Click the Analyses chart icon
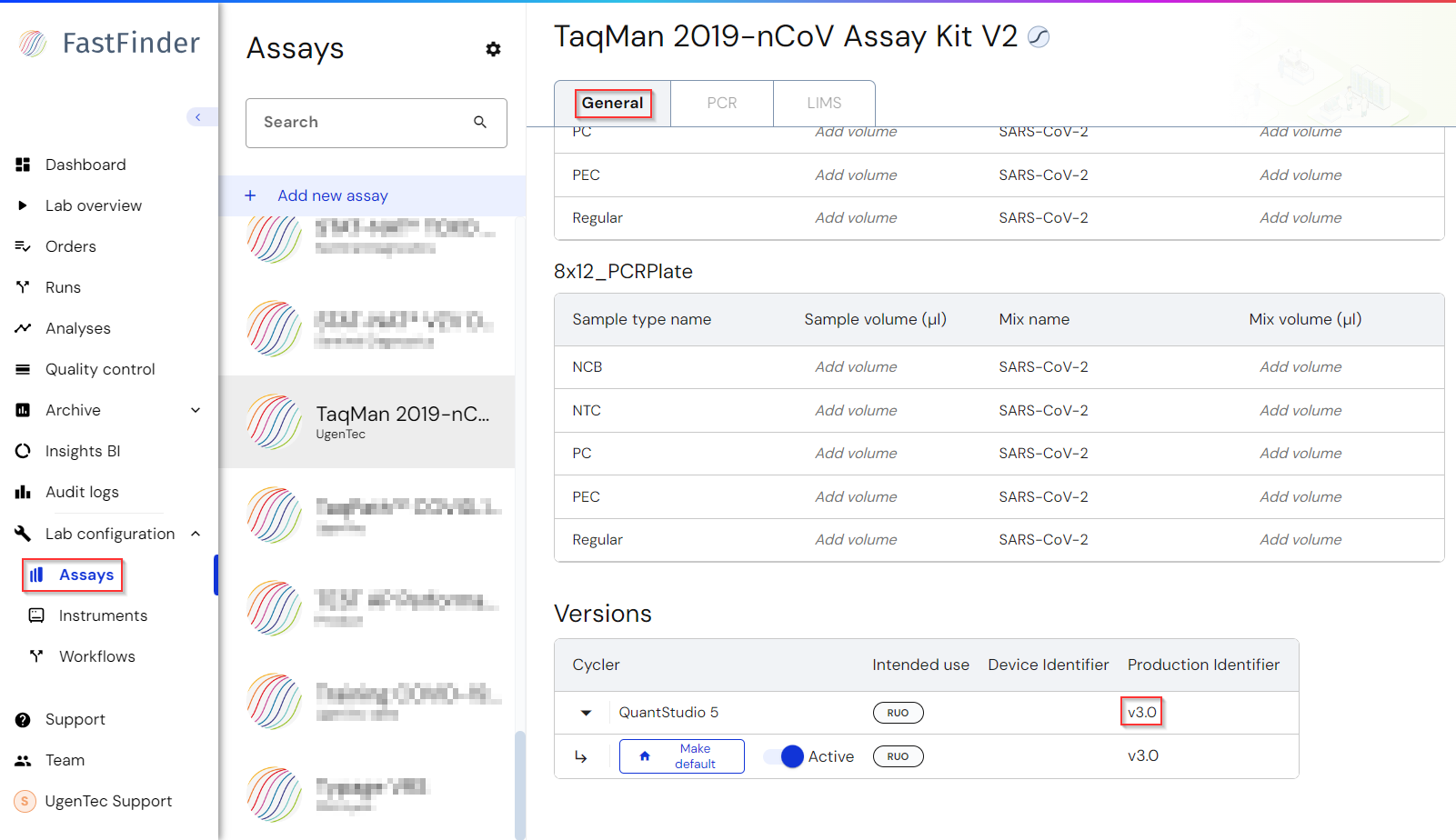Screen dimensions: 1456x840 tap(24, 328)
